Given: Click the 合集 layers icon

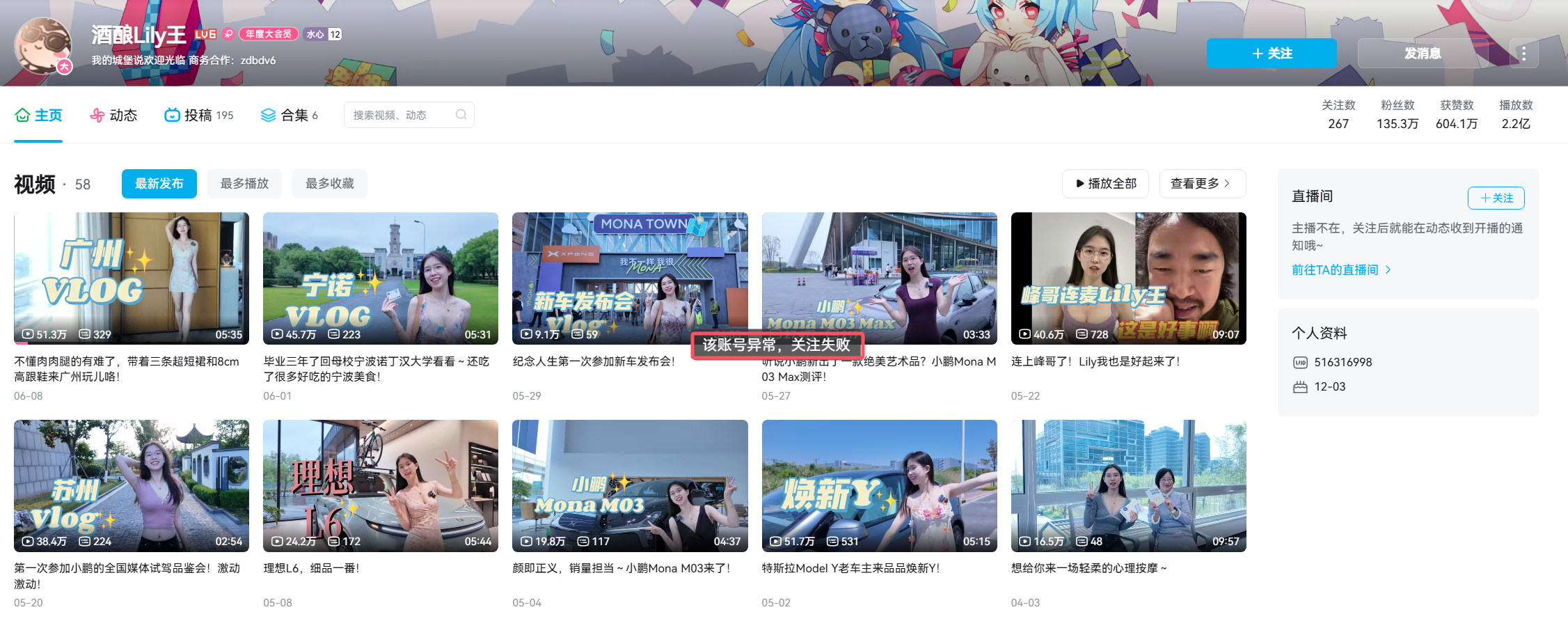Looking at the screenshot, I should pyautogui.click(x=269, y=116).
